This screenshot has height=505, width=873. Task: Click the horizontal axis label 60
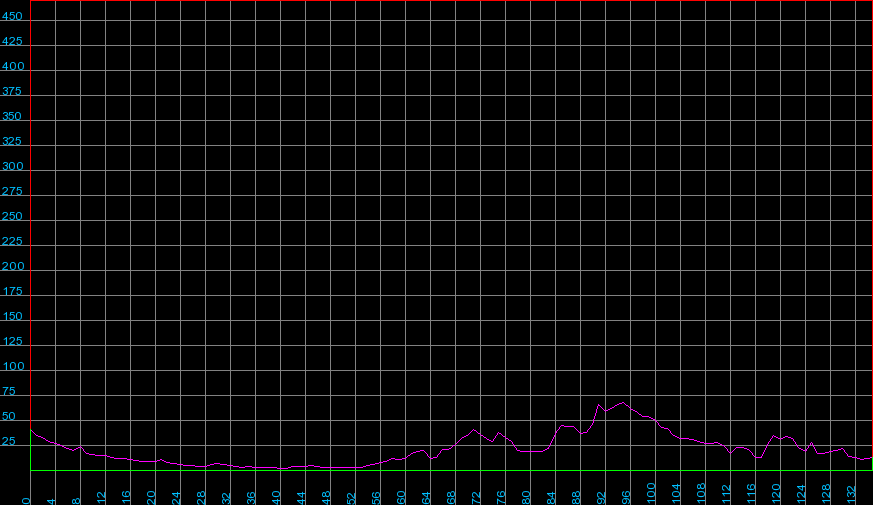tap(401, 498)
